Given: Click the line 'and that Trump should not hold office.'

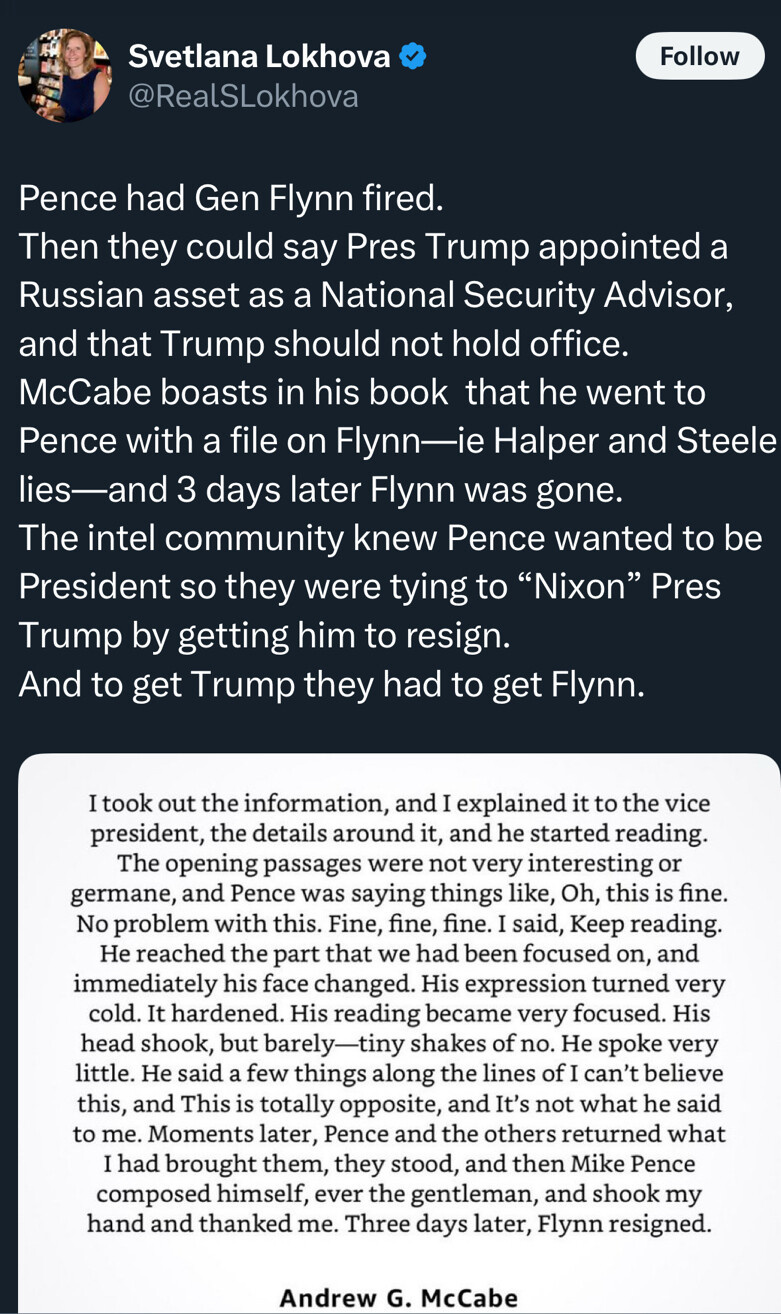Looking at the screenshot, I should [324, 345].
